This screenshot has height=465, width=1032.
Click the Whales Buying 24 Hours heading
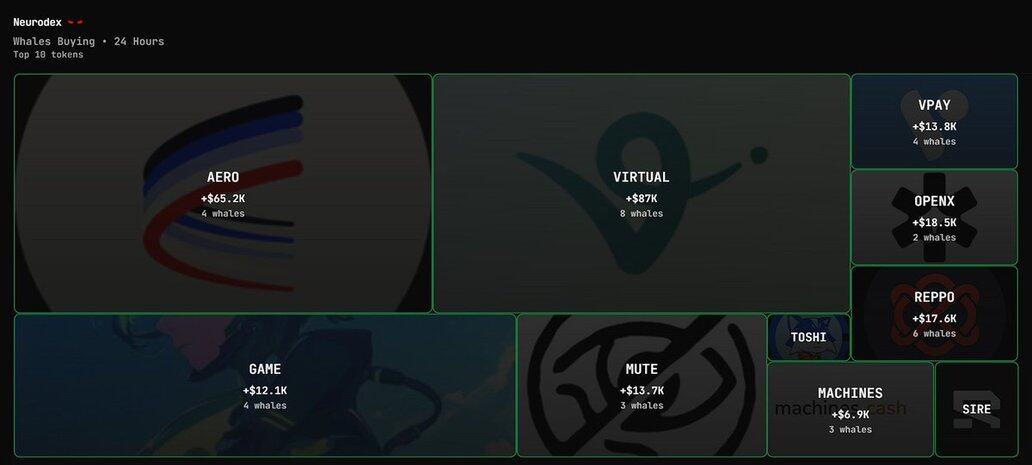tap(89, 41)
